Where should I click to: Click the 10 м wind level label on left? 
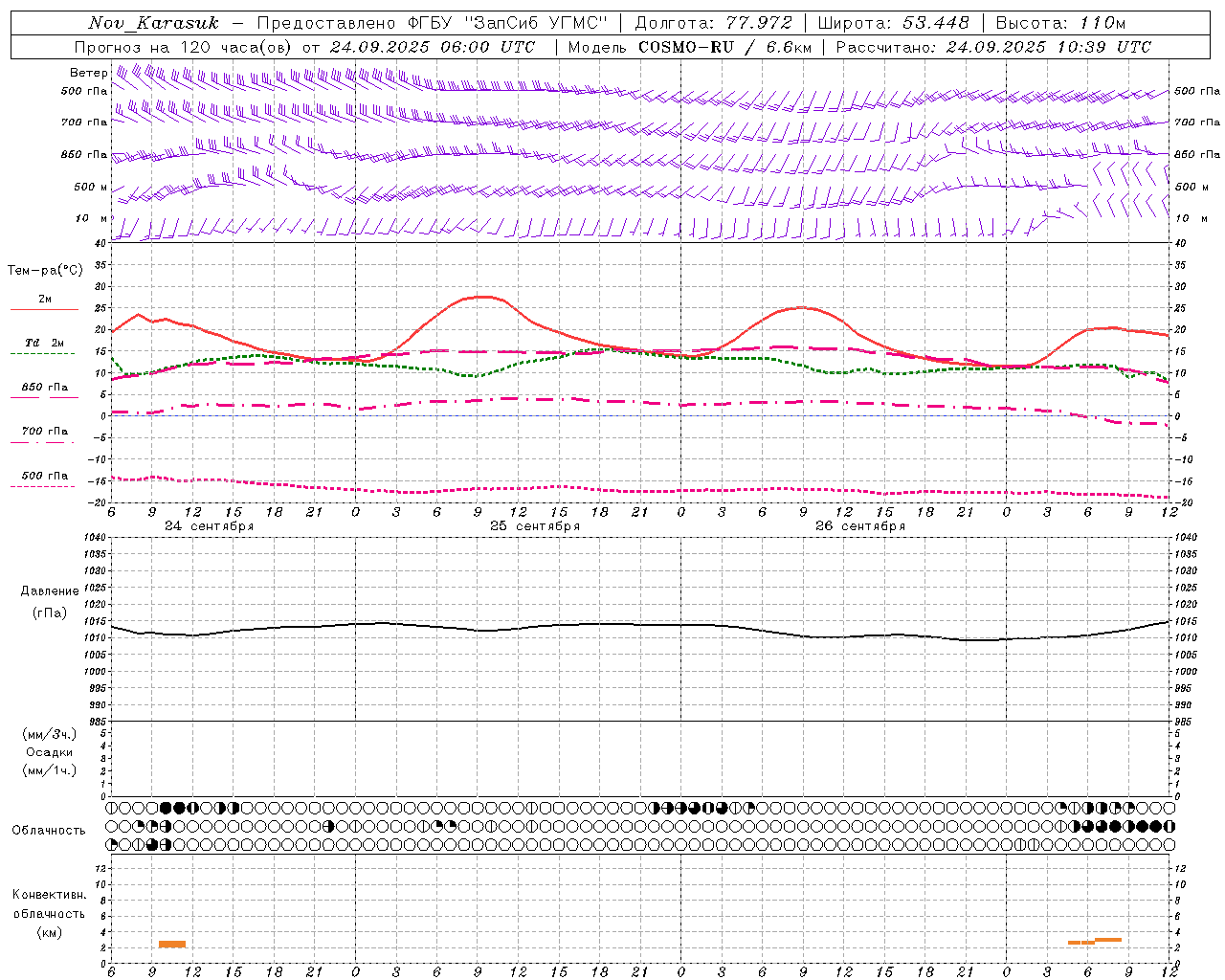point(92,218)
